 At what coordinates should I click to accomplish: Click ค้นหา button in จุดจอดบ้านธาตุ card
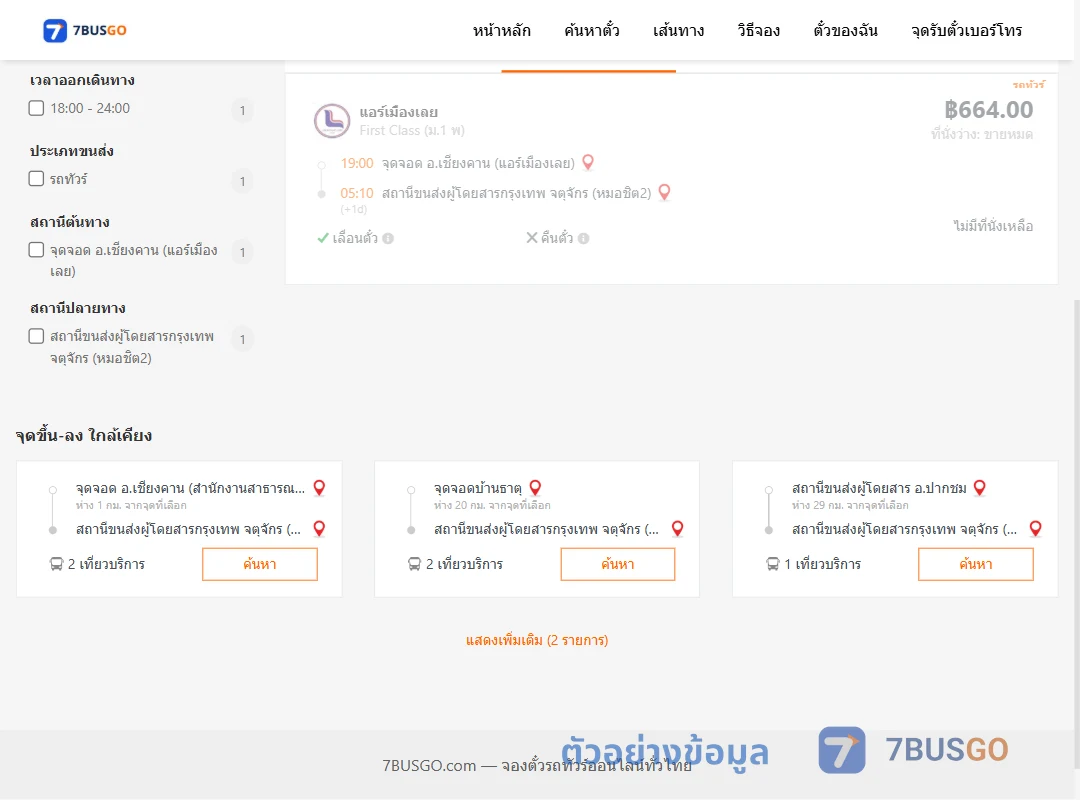pos(618,564)
